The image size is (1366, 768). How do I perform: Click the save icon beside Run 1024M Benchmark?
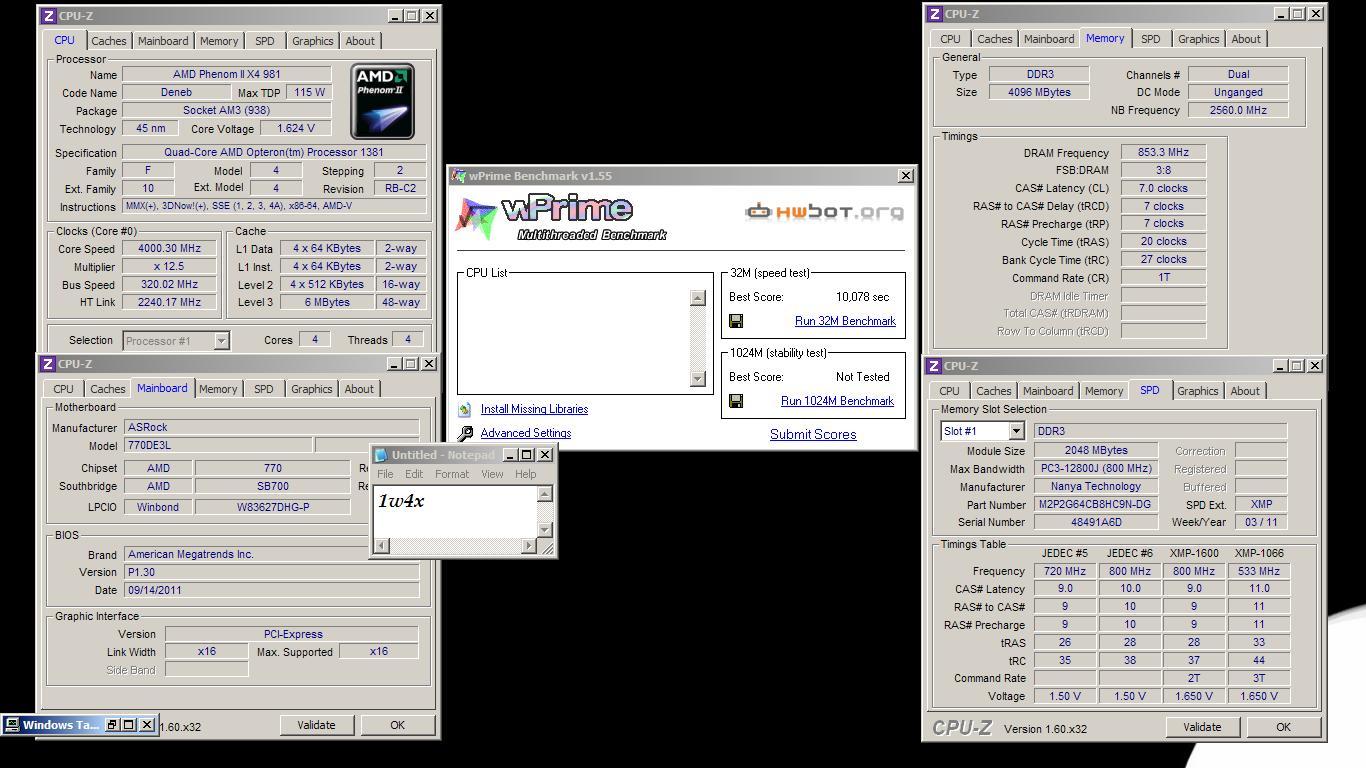click(x=736, y=401)
